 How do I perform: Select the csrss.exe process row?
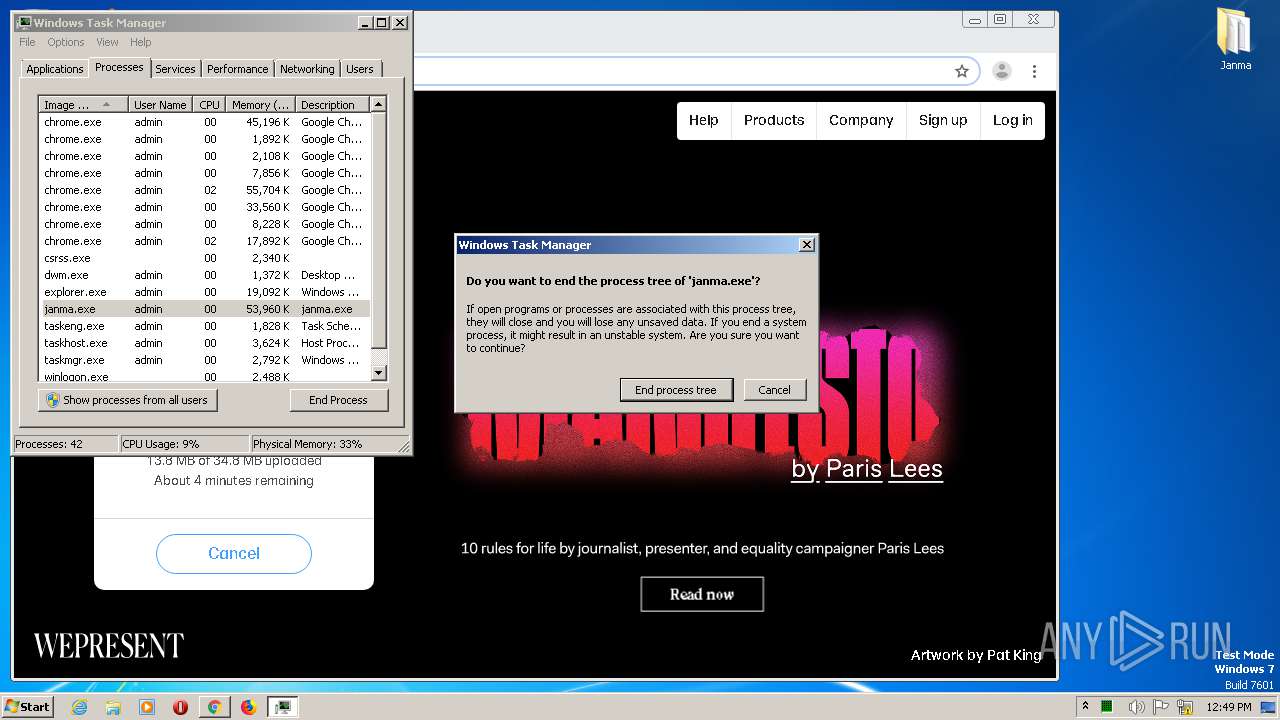(205, 258)
